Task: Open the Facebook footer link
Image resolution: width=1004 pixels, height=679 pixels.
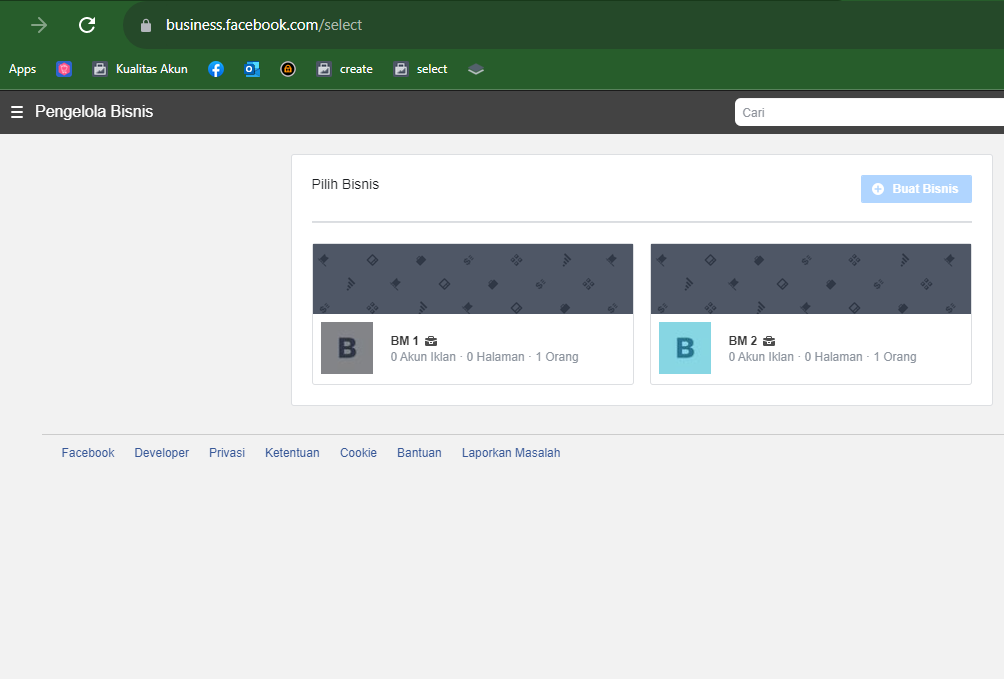Action: (88, 453)
